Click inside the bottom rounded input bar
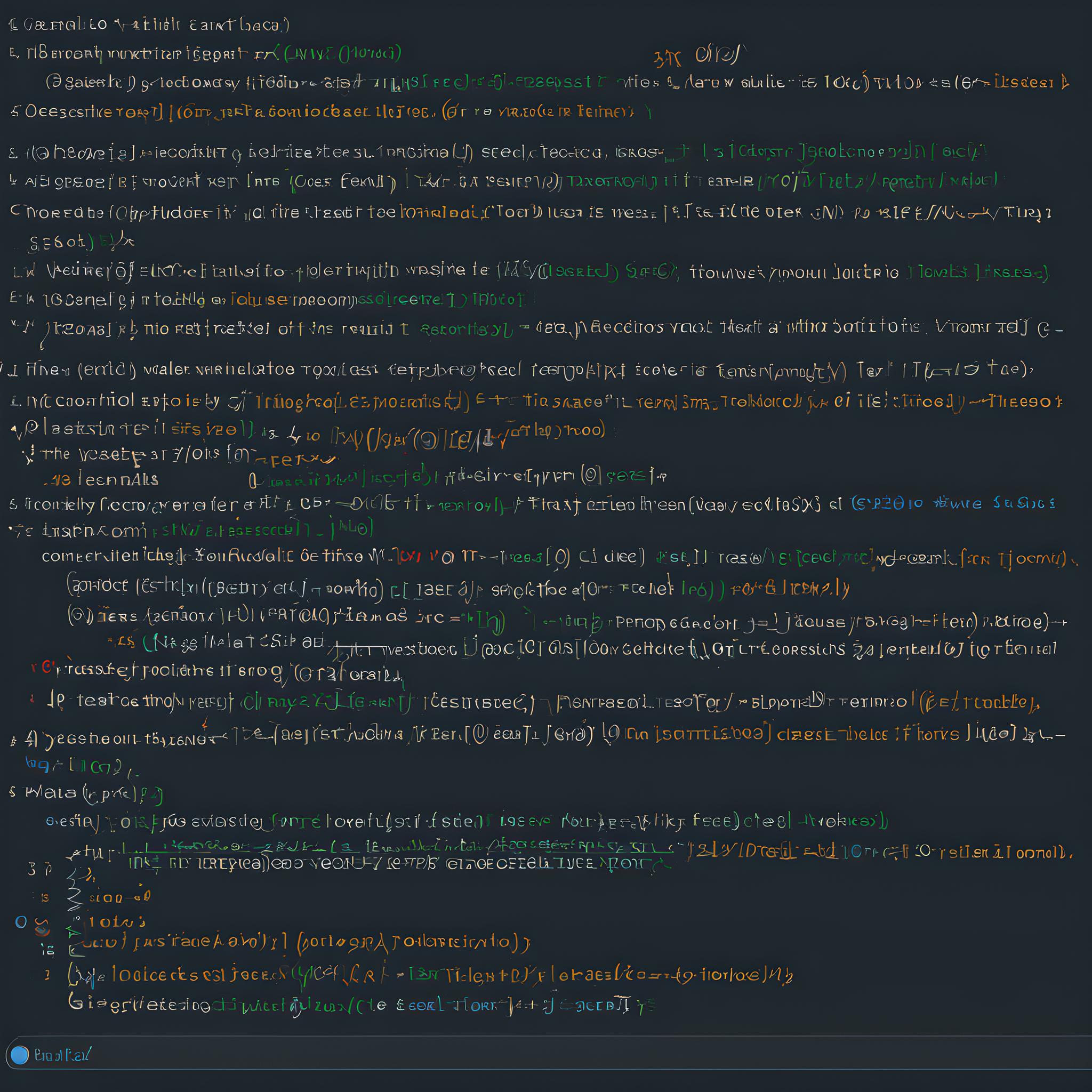The image size is (1092, 1092). point(565,1055)
